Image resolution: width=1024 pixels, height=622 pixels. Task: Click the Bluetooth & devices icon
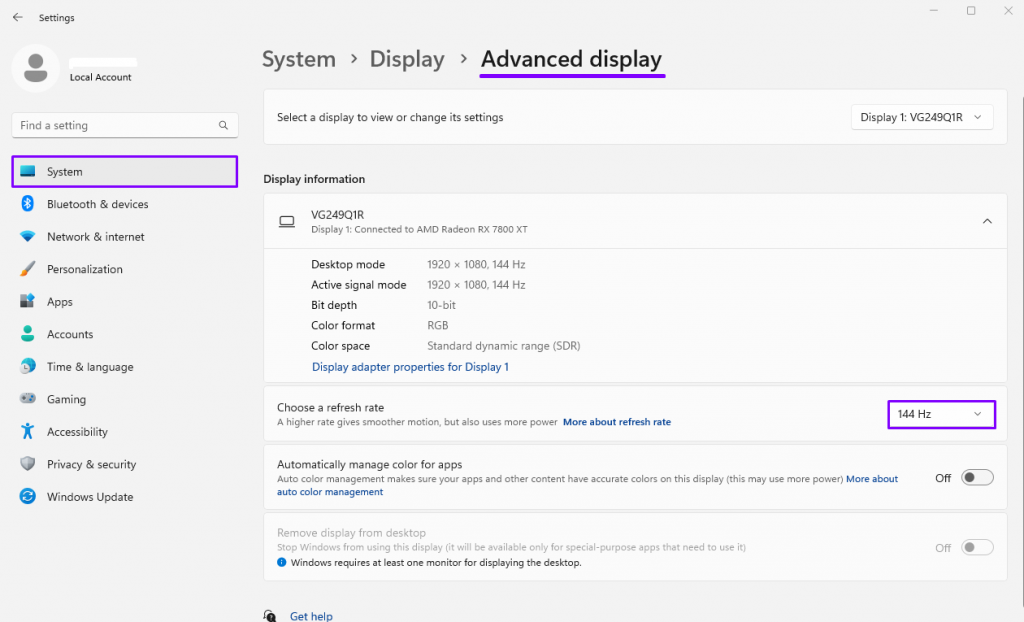[28, 204]
